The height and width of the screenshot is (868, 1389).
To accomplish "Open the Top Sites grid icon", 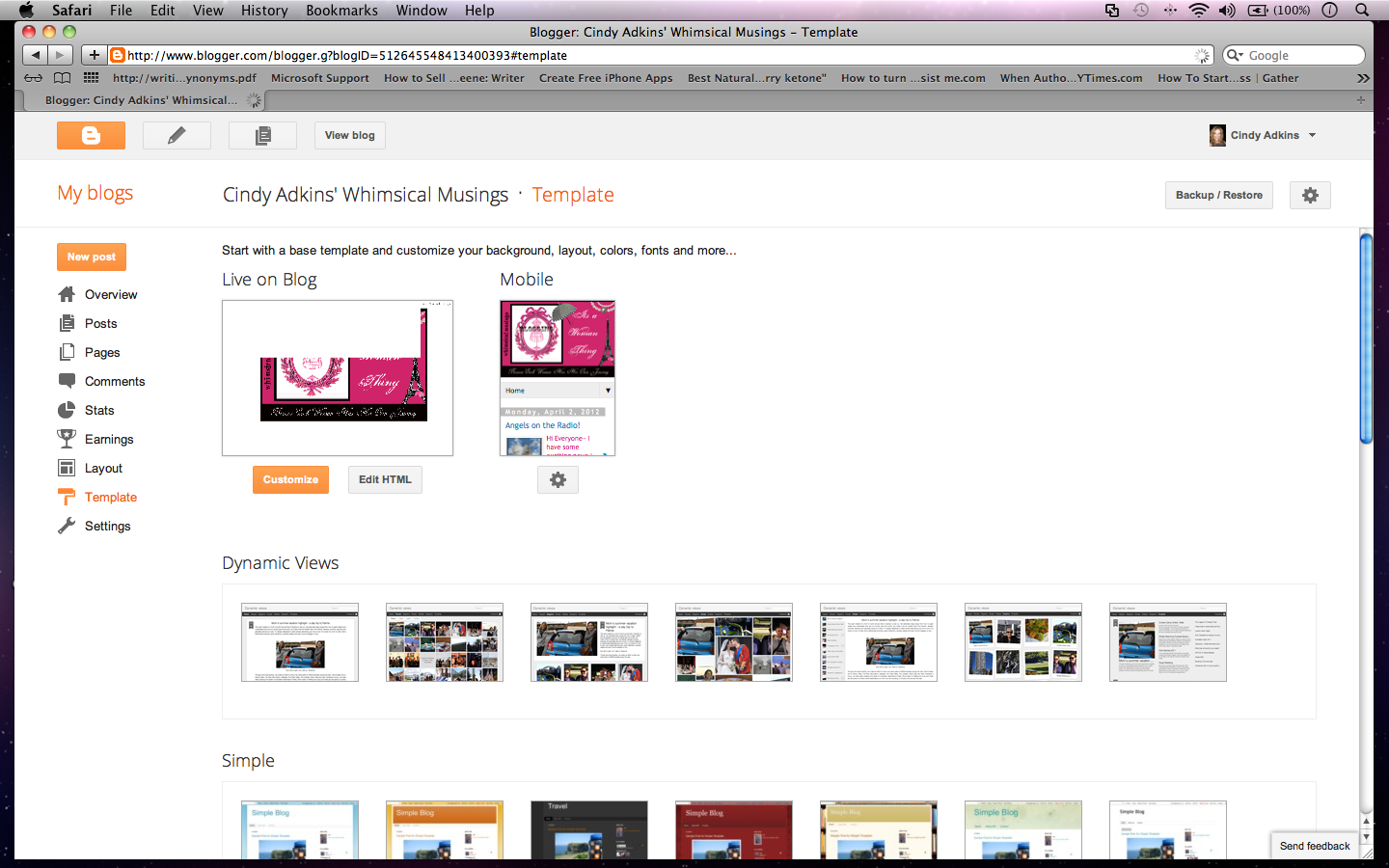I will (92, 78).
